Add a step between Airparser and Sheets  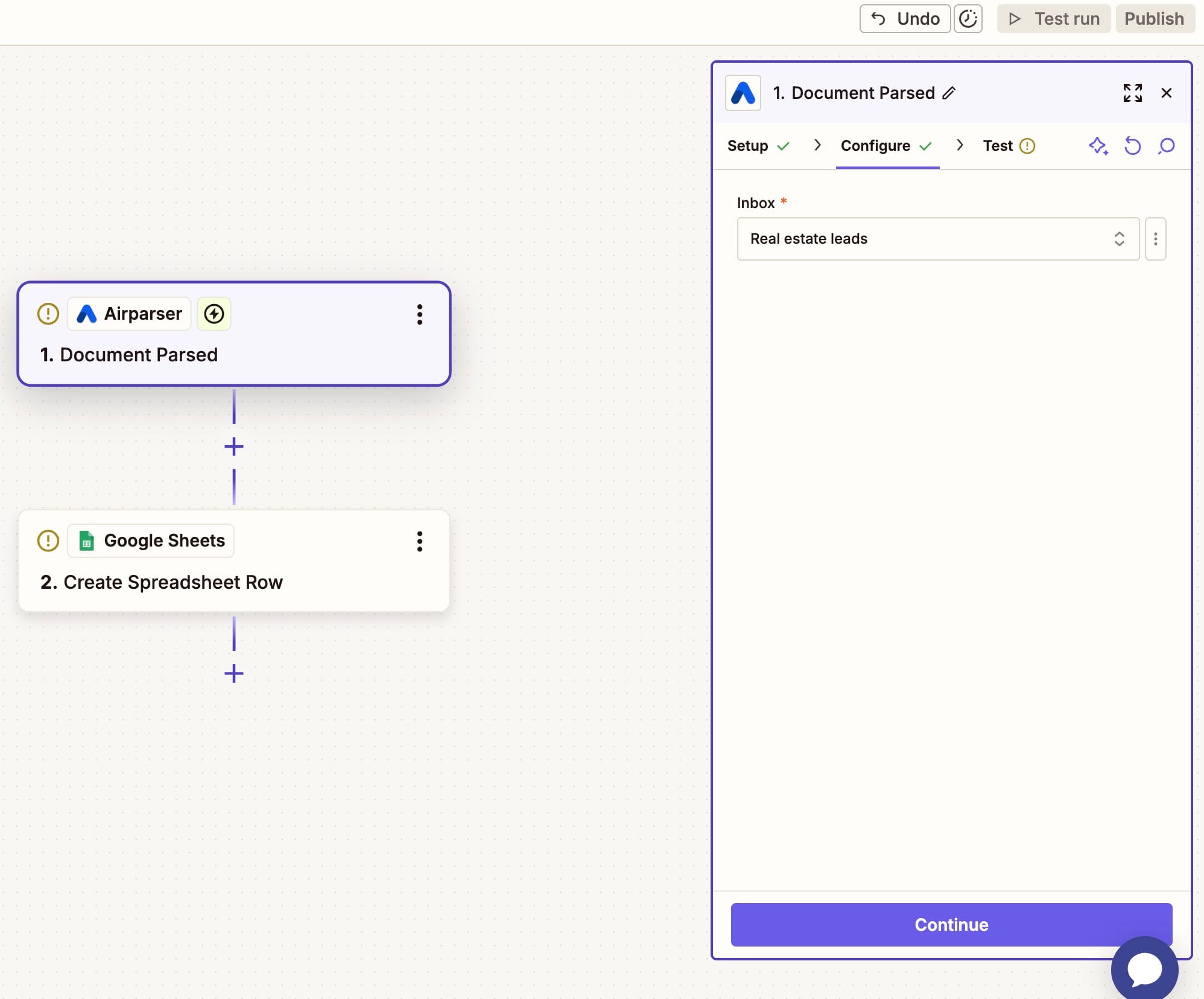pos(234,447)
